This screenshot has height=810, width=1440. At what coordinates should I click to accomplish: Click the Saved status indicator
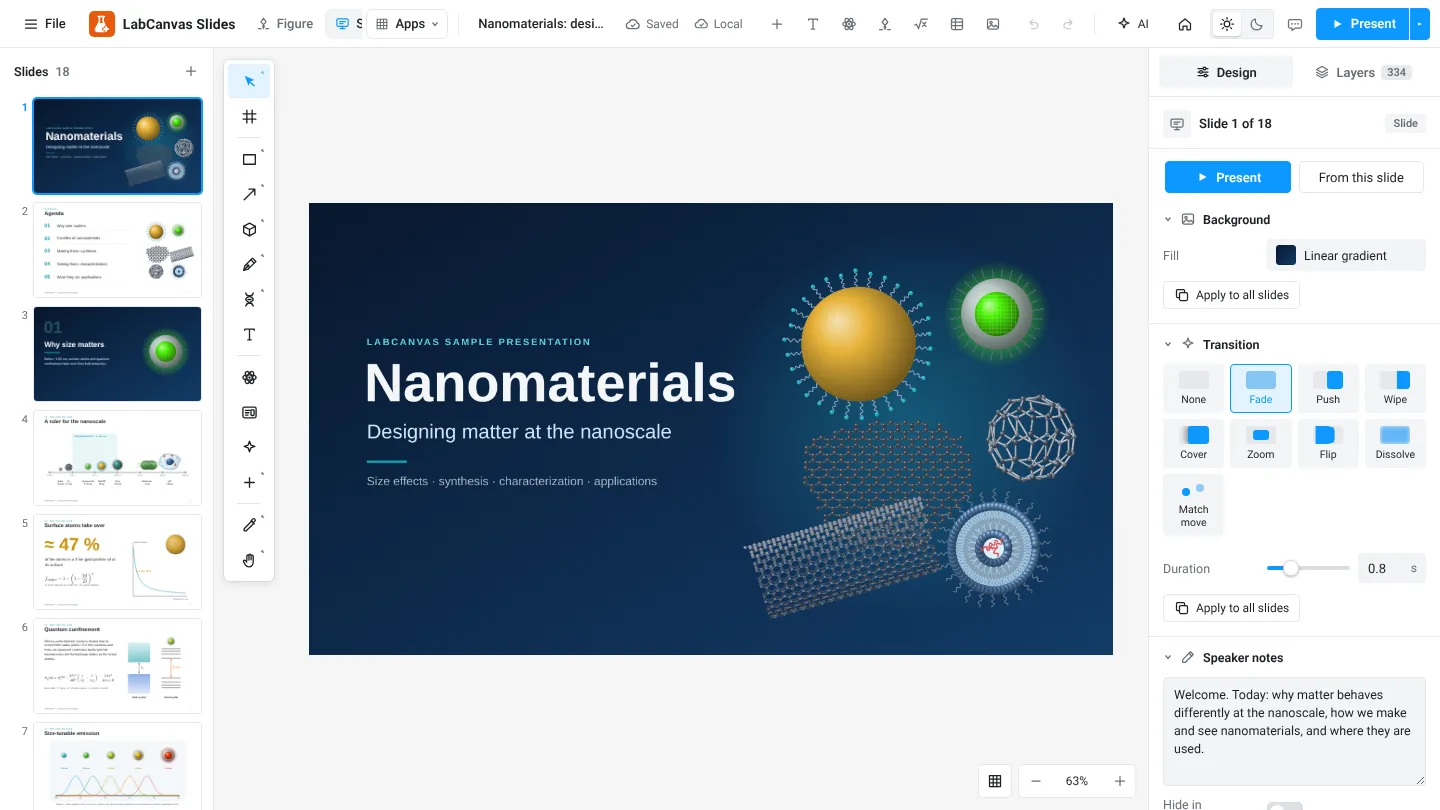[x=652, y=24]
